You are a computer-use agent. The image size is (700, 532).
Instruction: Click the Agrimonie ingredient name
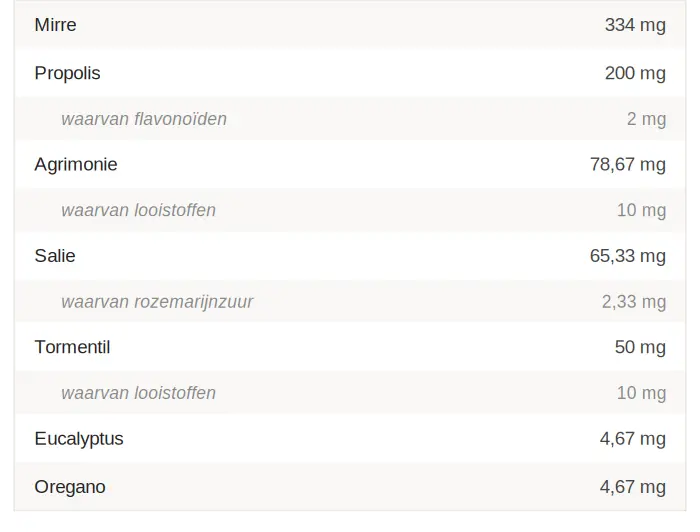76,164
